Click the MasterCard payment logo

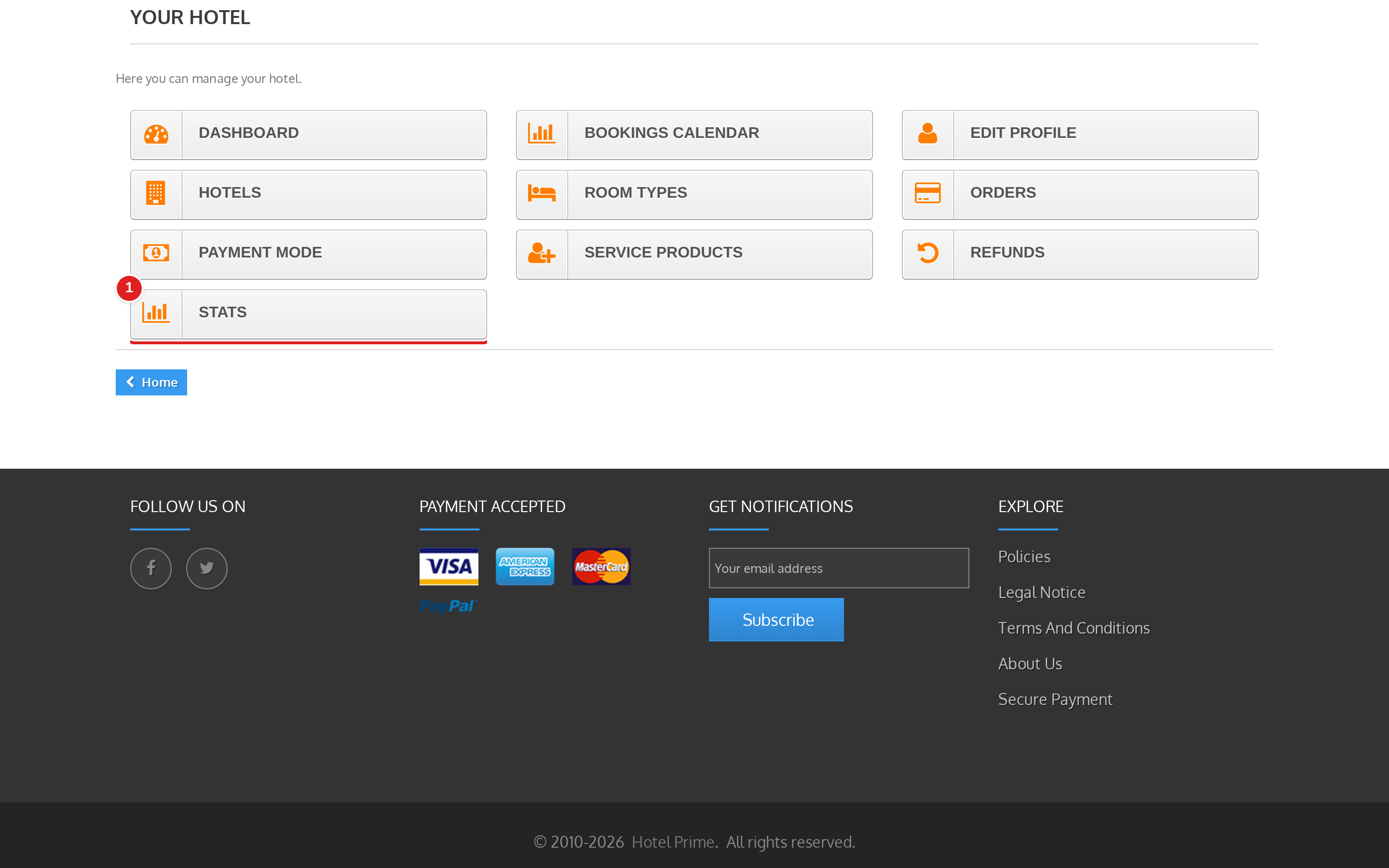click(x=601, y=567)
